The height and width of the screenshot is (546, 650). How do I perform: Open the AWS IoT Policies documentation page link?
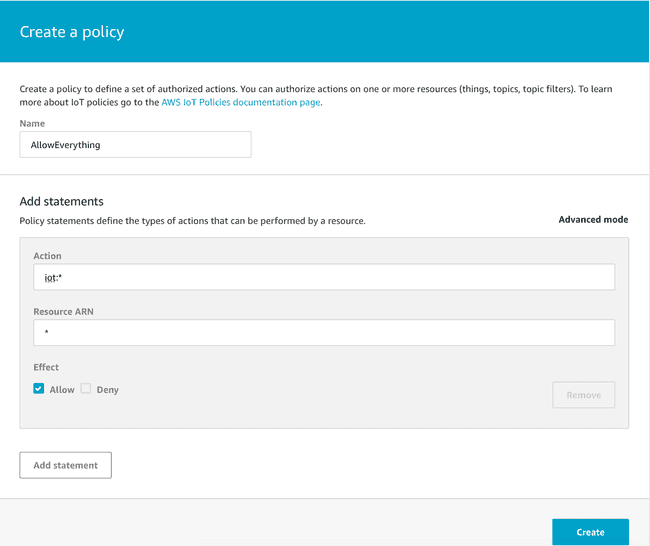[241, 102]
